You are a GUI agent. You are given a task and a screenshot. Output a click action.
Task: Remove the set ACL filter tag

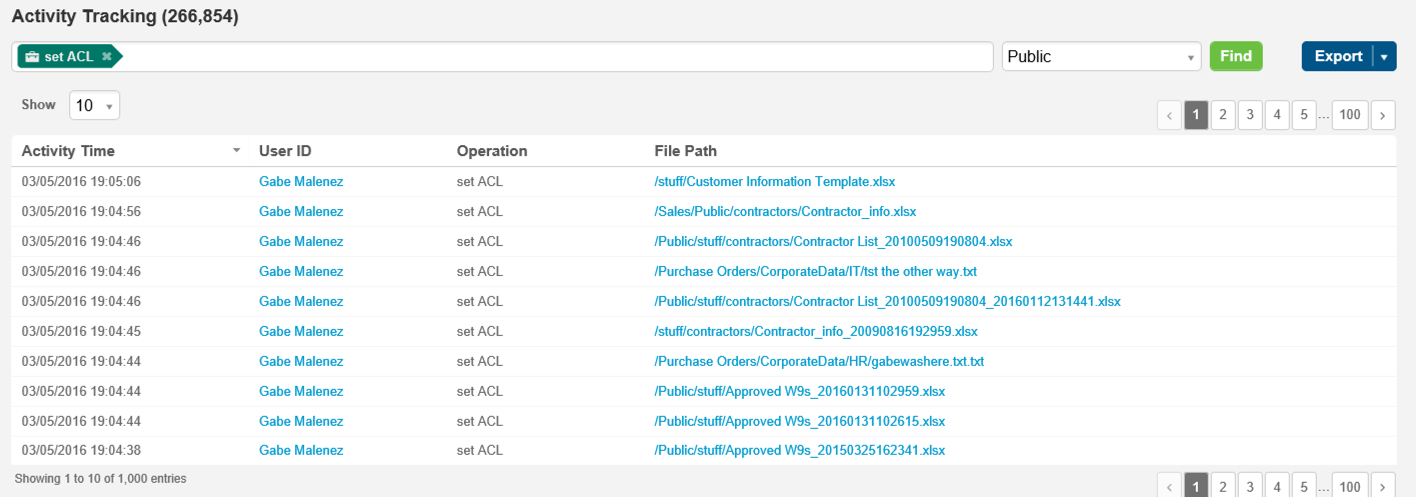tap(107, 57)
